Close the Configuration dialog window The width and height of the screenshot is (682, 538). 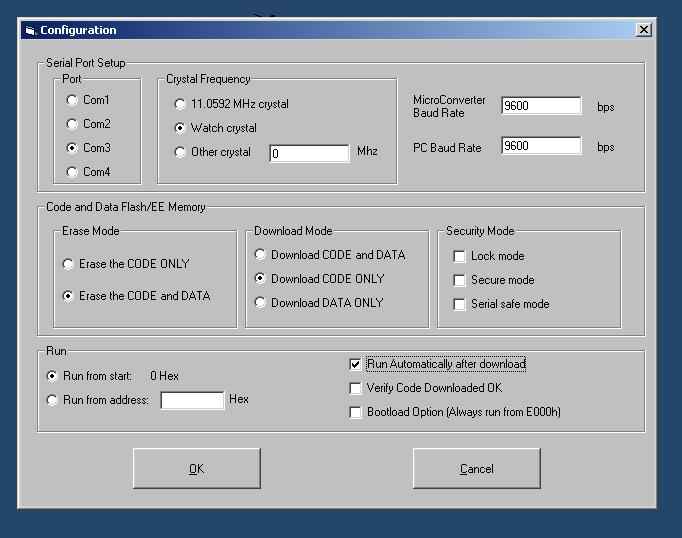pos(643,30)
